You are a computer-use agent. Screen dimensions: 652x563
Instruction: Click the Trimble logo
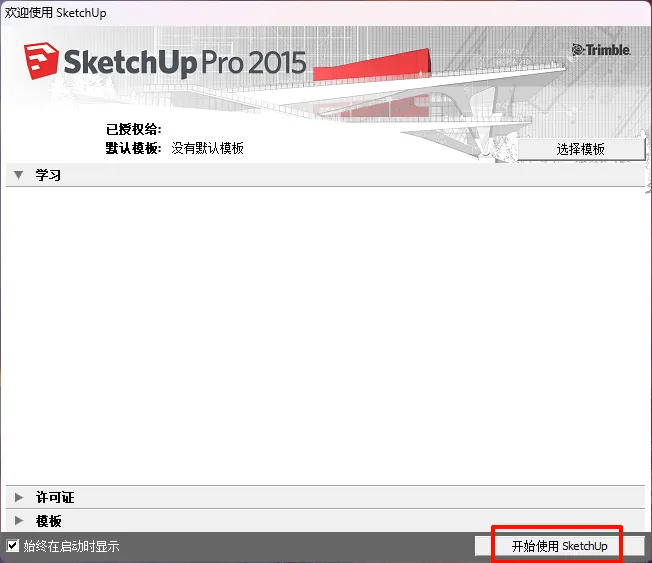[x=601, y=50]
